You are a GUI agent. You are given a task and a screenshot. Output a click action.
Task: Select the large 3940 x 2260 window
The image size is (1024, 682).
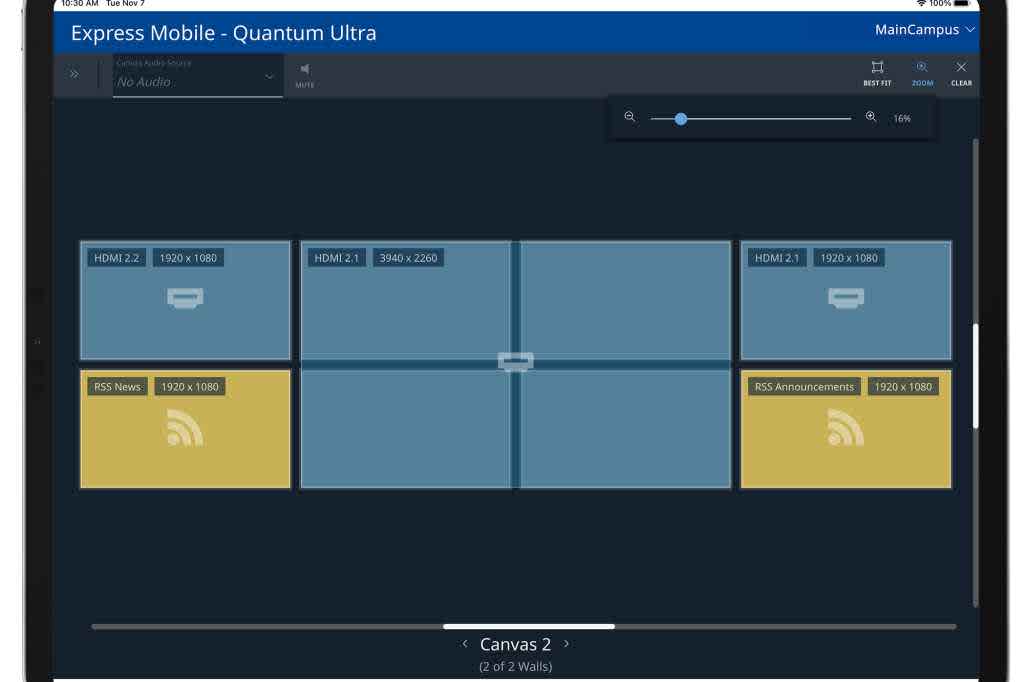(x=515, y=365)
